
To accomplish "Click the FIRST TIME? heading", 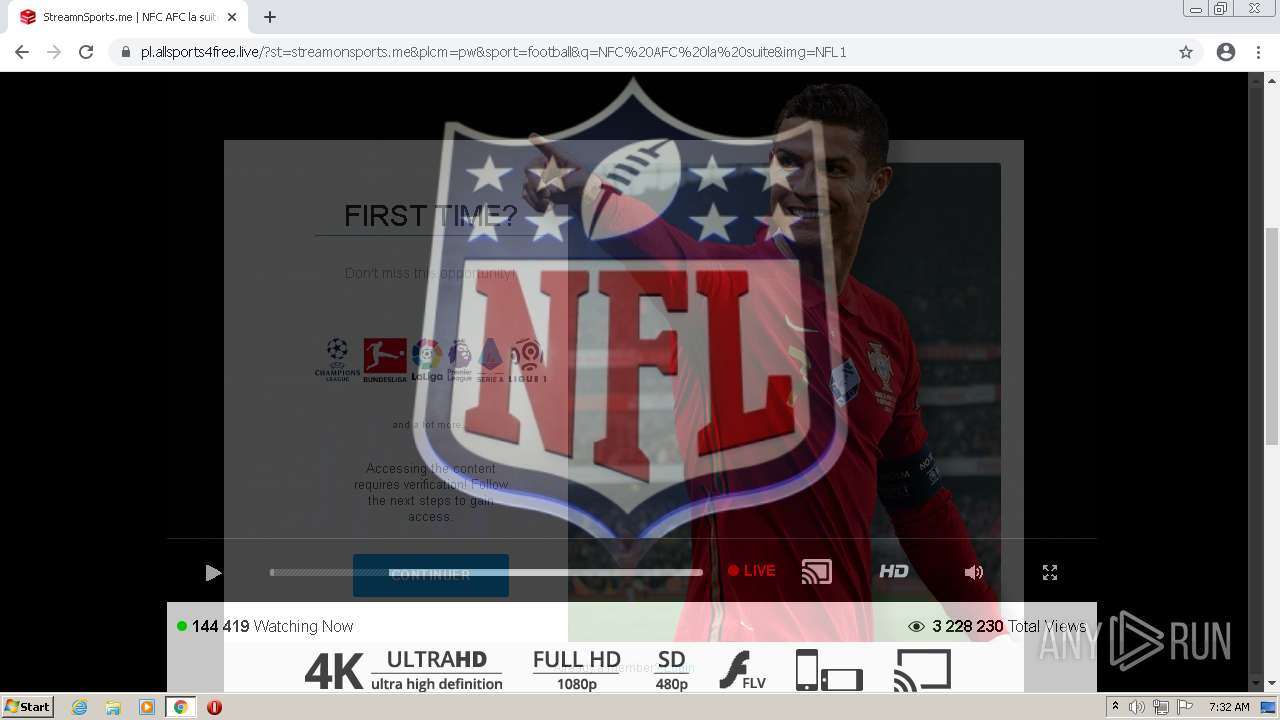I will click(431, 215).
